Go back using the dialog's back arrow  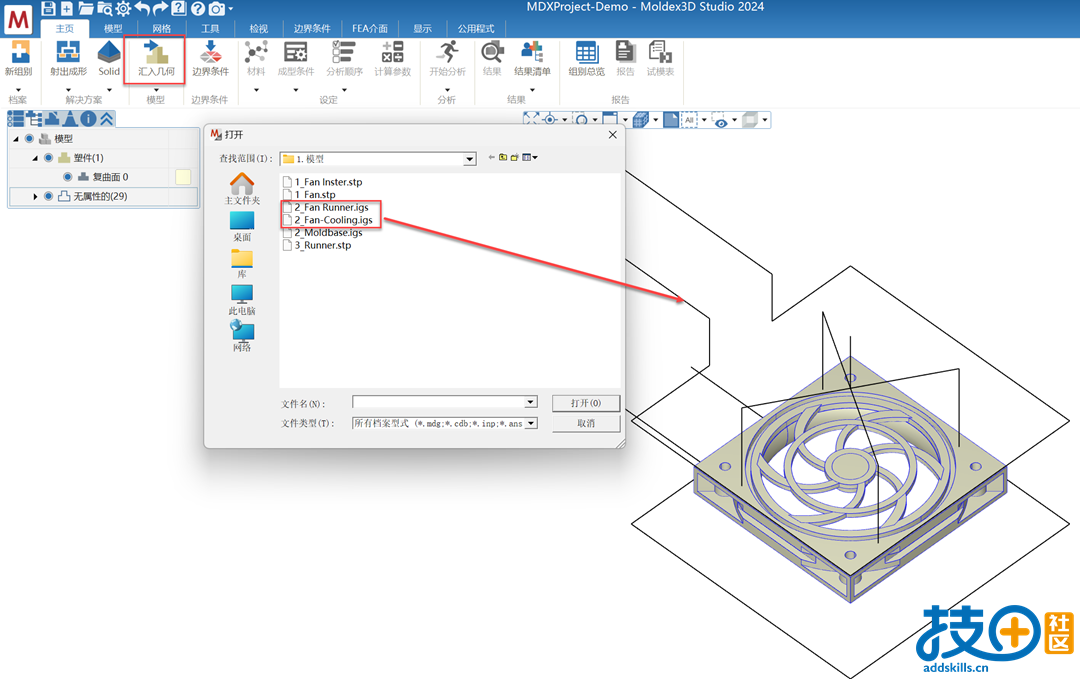[x=491, y=158]
